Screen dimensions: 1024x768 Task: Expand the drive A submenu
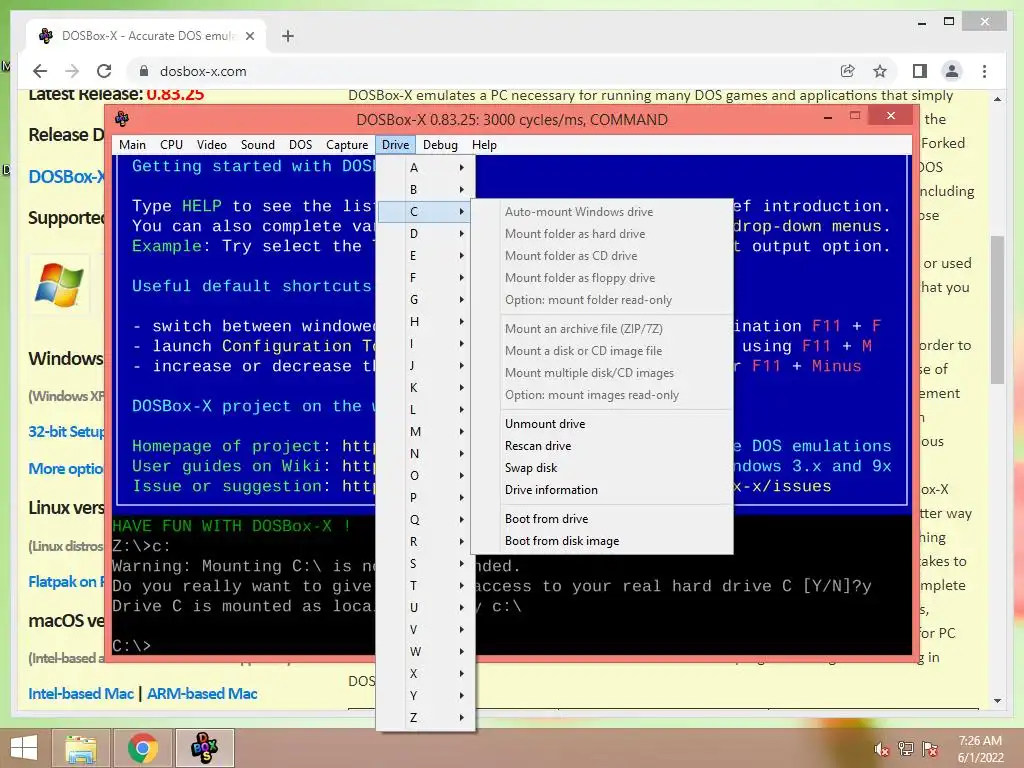coord(426,168)
